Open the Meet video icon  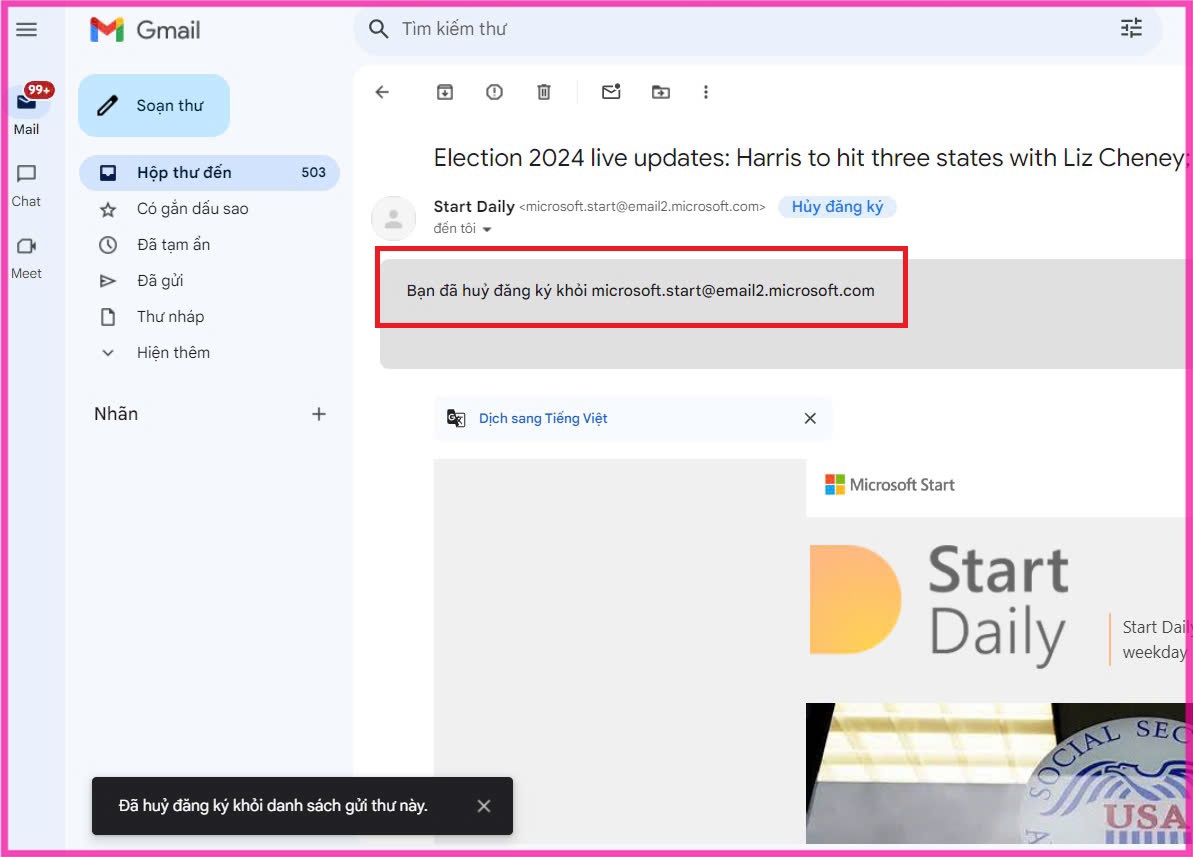click(x=27, y=246)
